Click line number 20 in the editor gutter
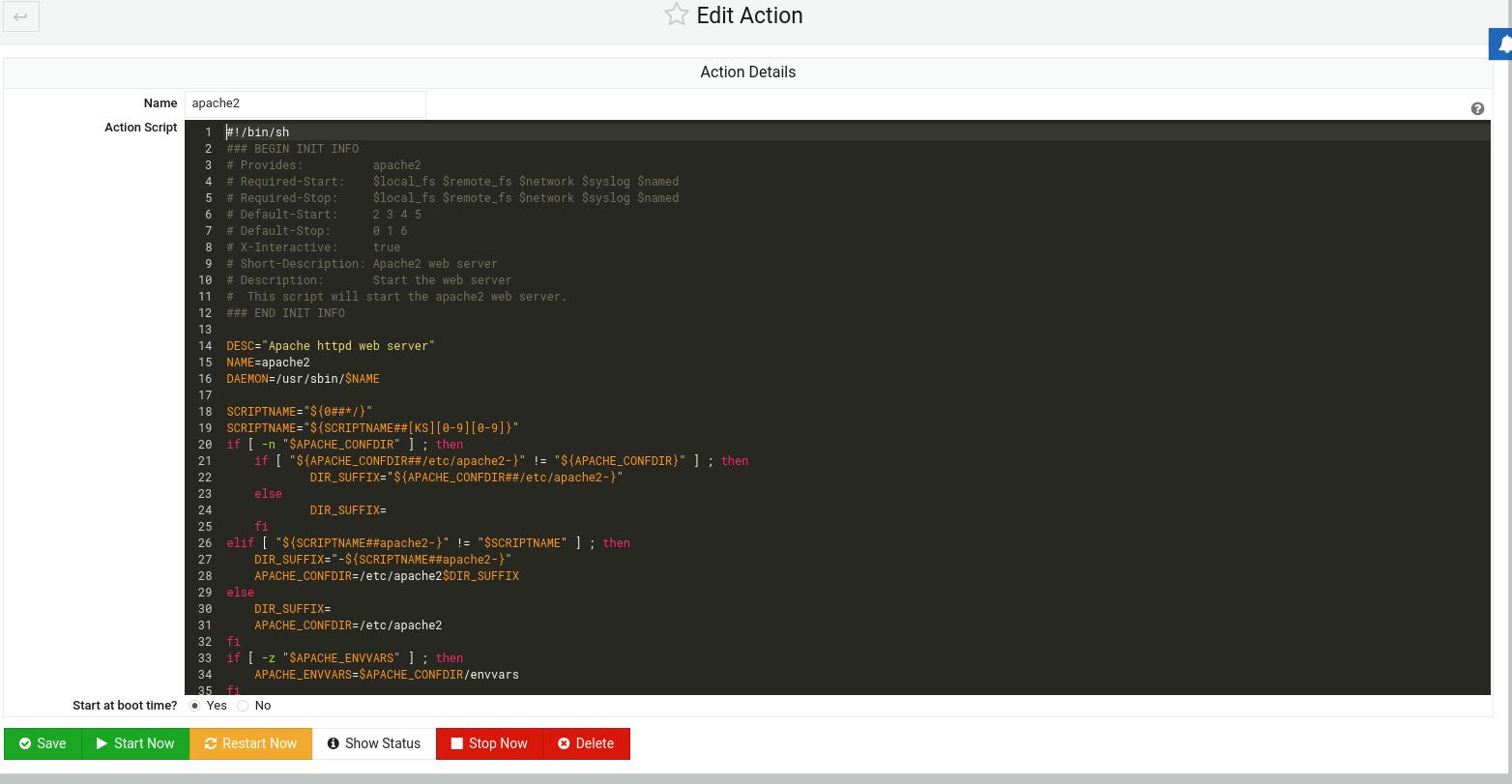 point(205,445)
